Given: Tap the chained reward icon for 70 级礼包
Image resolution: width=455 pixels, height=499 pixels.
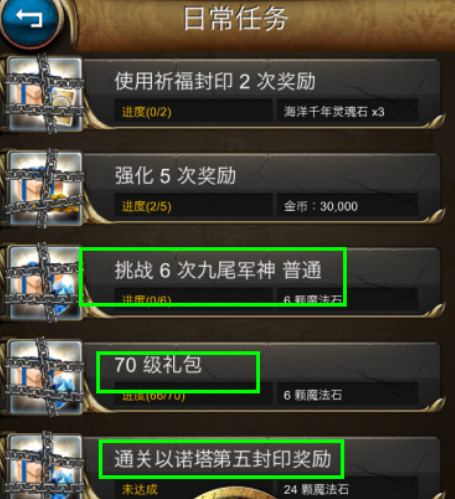Looking at the screenshot, I should tap(45, 377).
